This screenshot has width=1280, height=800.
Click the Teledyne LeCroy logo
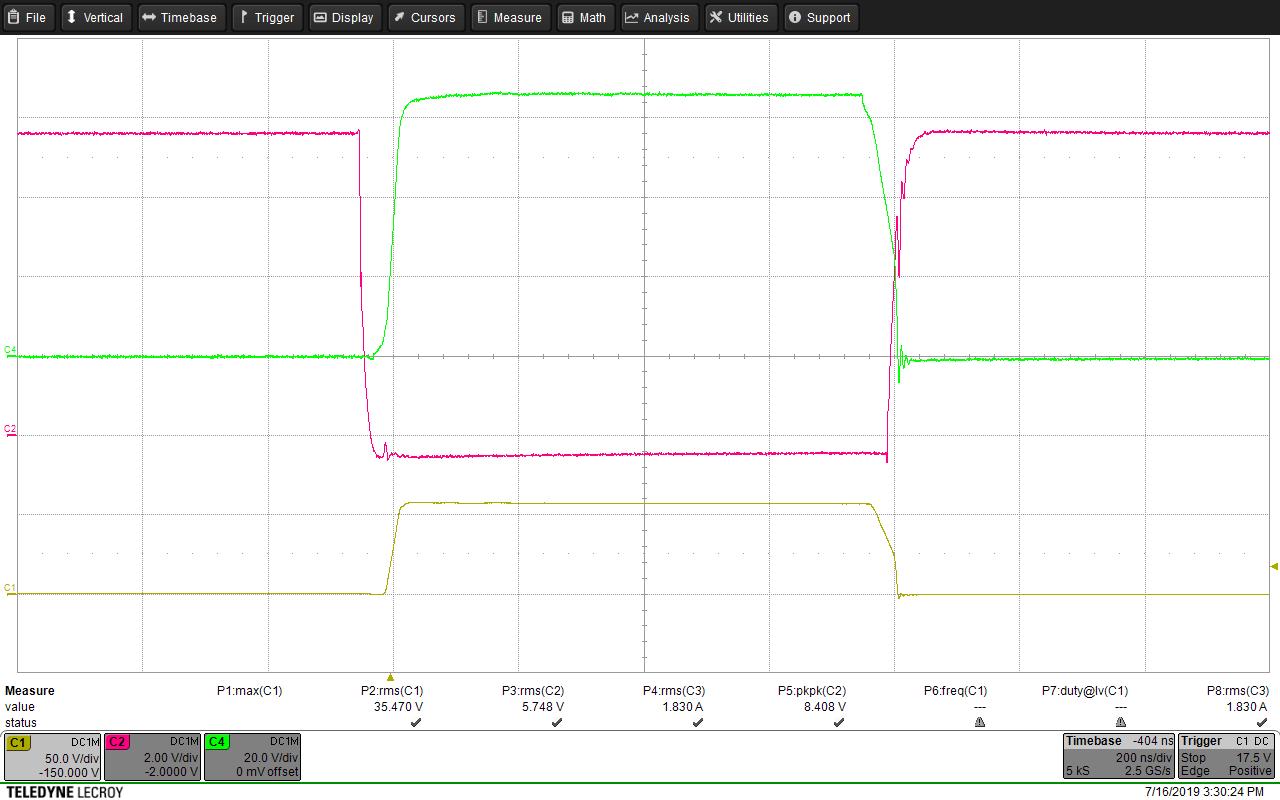click(x=64, y=792)
